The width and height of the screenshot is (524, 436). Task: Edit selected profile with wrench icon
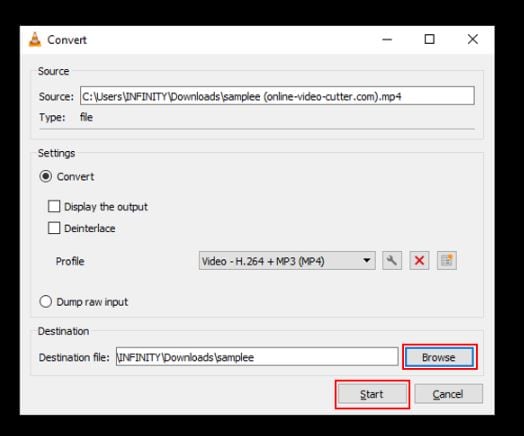point(392,260)
